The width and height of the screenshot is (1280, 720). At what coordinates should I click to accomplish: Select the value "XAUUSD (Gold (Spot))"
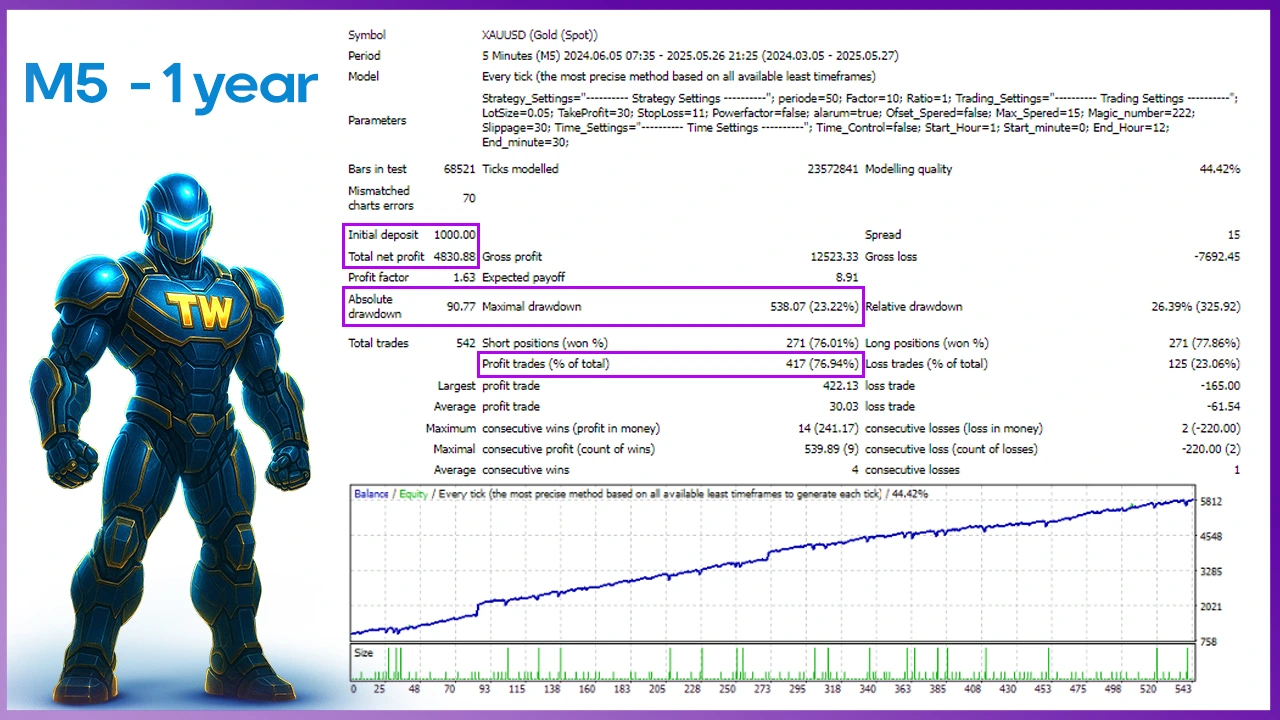tap(540, 35)
